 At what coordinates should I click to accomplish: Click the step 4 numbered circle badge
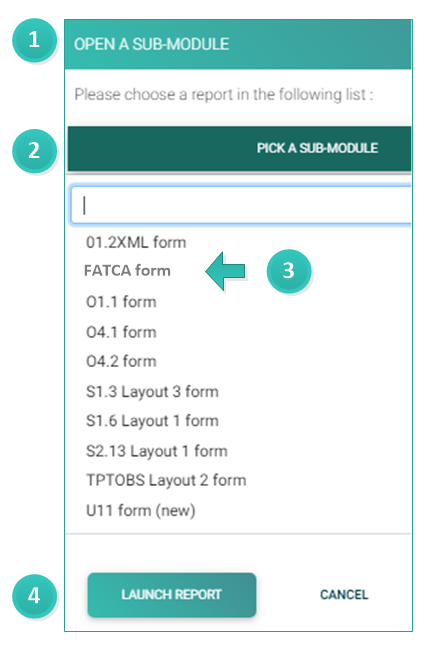pyautogui.click(x=34, y=596)
